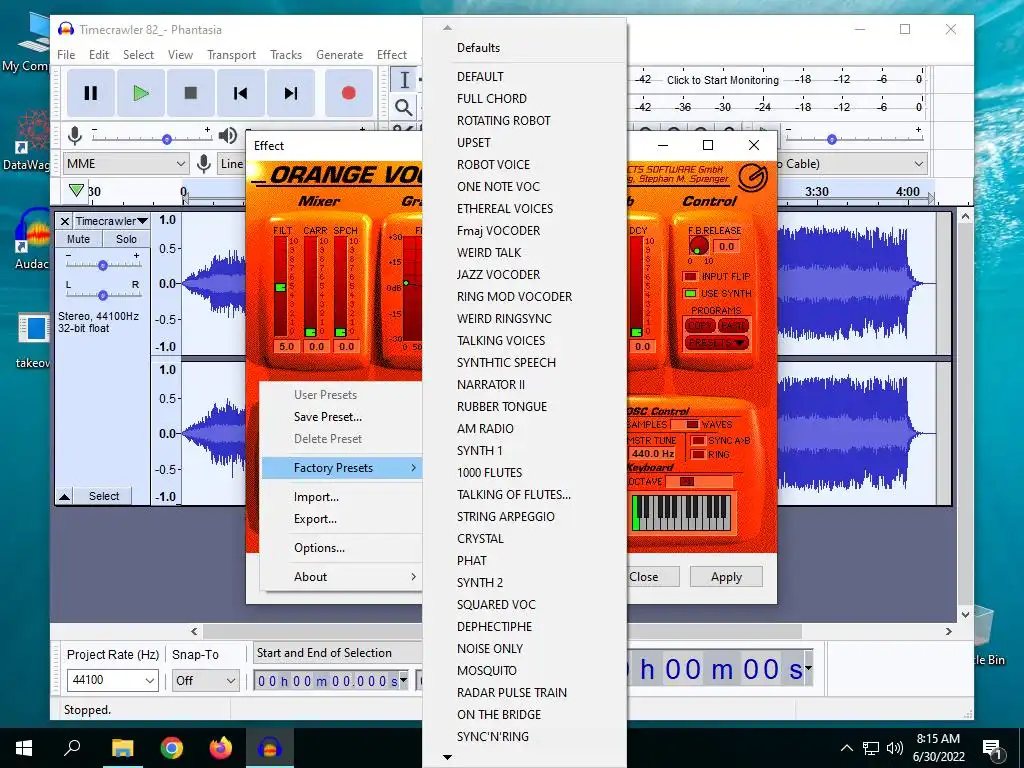
Task: Open File Explorer from the taskbar
Action: (x=122, y=748)
